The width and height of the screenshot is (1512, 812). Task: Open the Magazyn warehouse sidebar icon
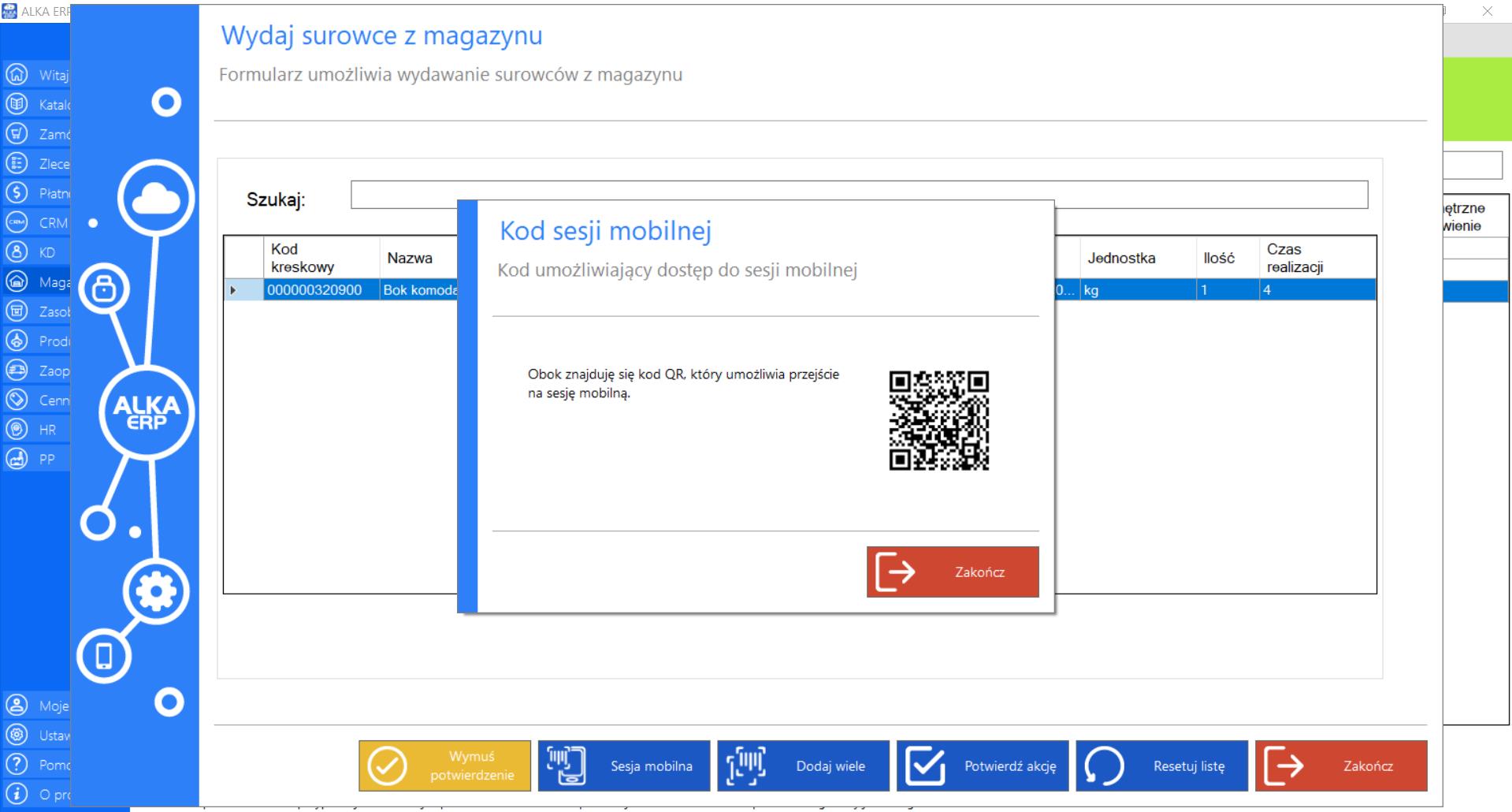point(17,281)
